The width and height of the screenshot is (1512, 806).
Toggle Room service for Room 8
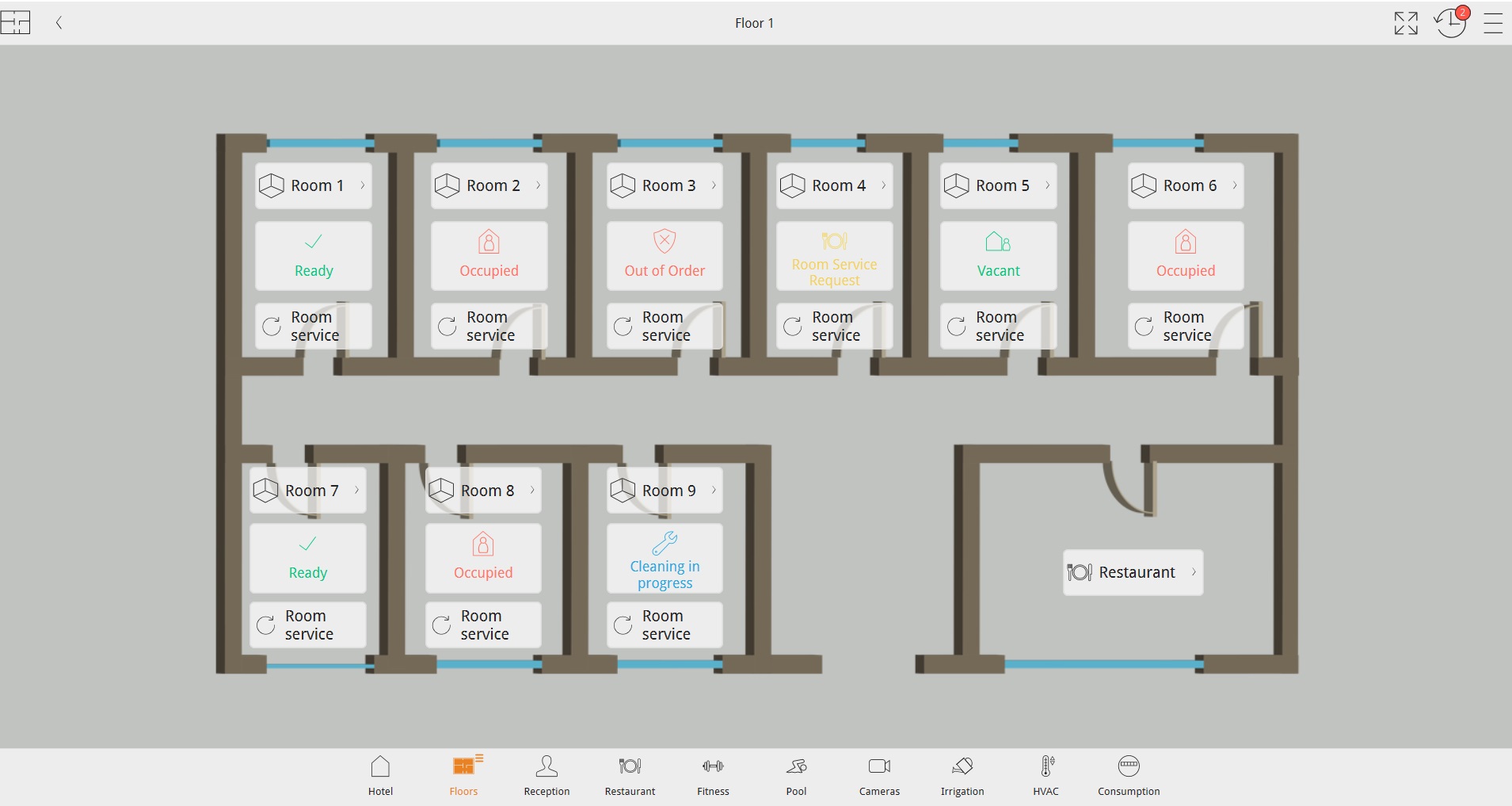point(483,625)
